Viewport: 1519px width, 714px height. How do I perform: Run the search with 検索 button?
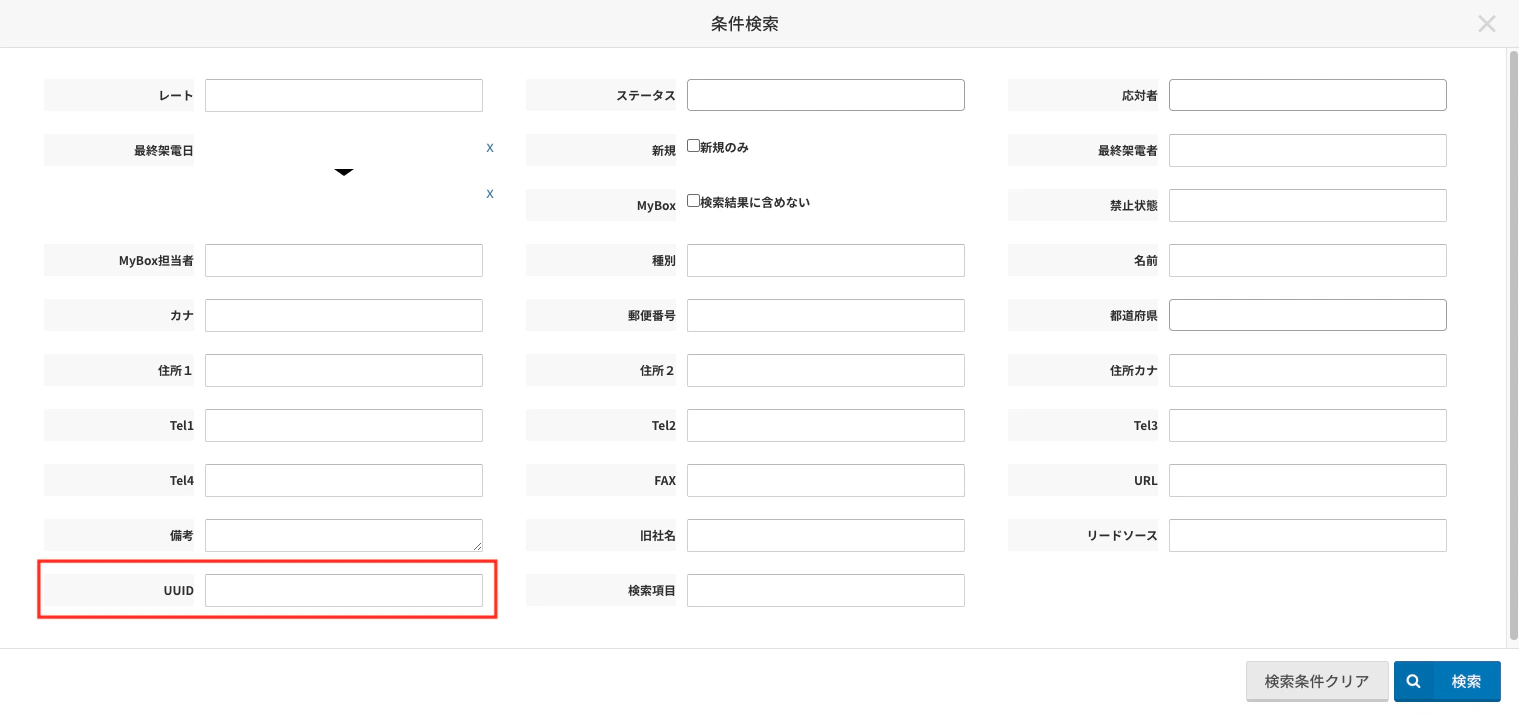pos(1447,681)
